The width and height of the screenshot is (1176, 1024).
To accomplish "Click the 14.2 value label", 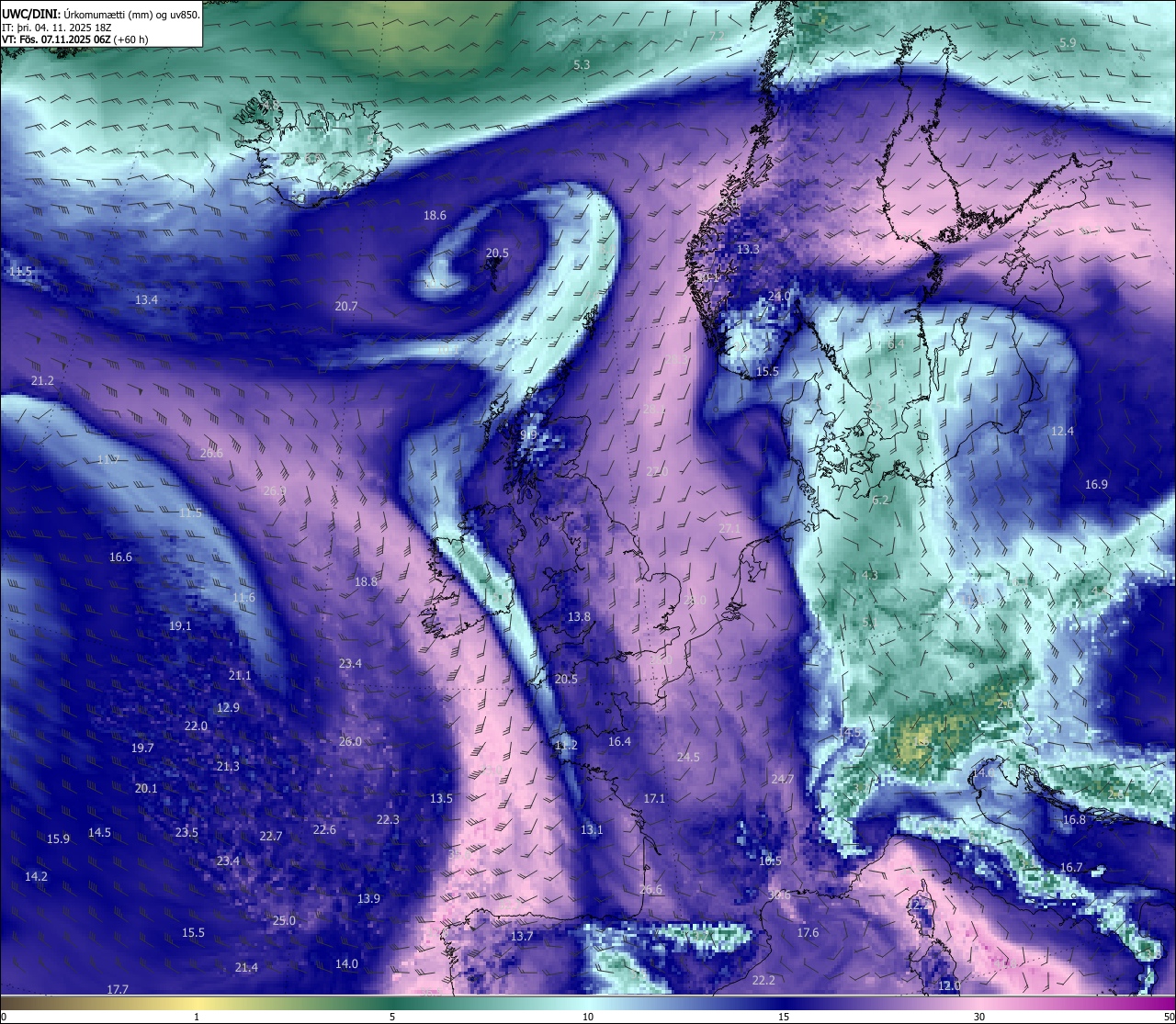I will (36, 877).
